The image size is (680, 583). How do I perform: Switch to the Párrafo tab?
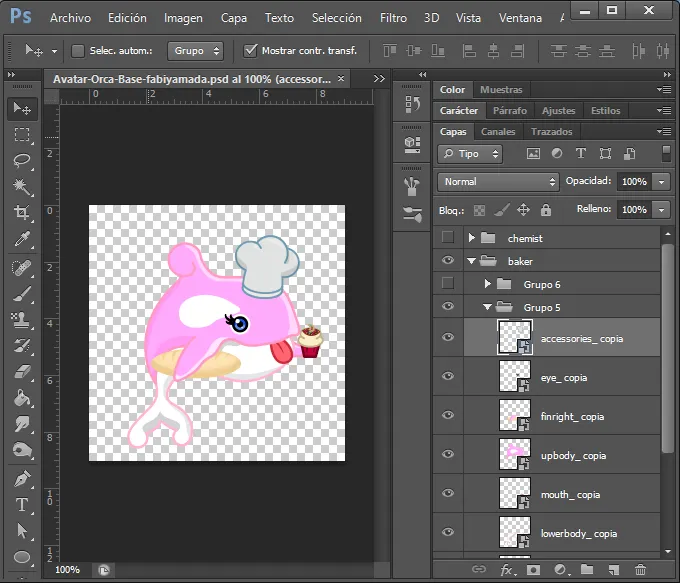pyautogui.click(x=510, y=111)
